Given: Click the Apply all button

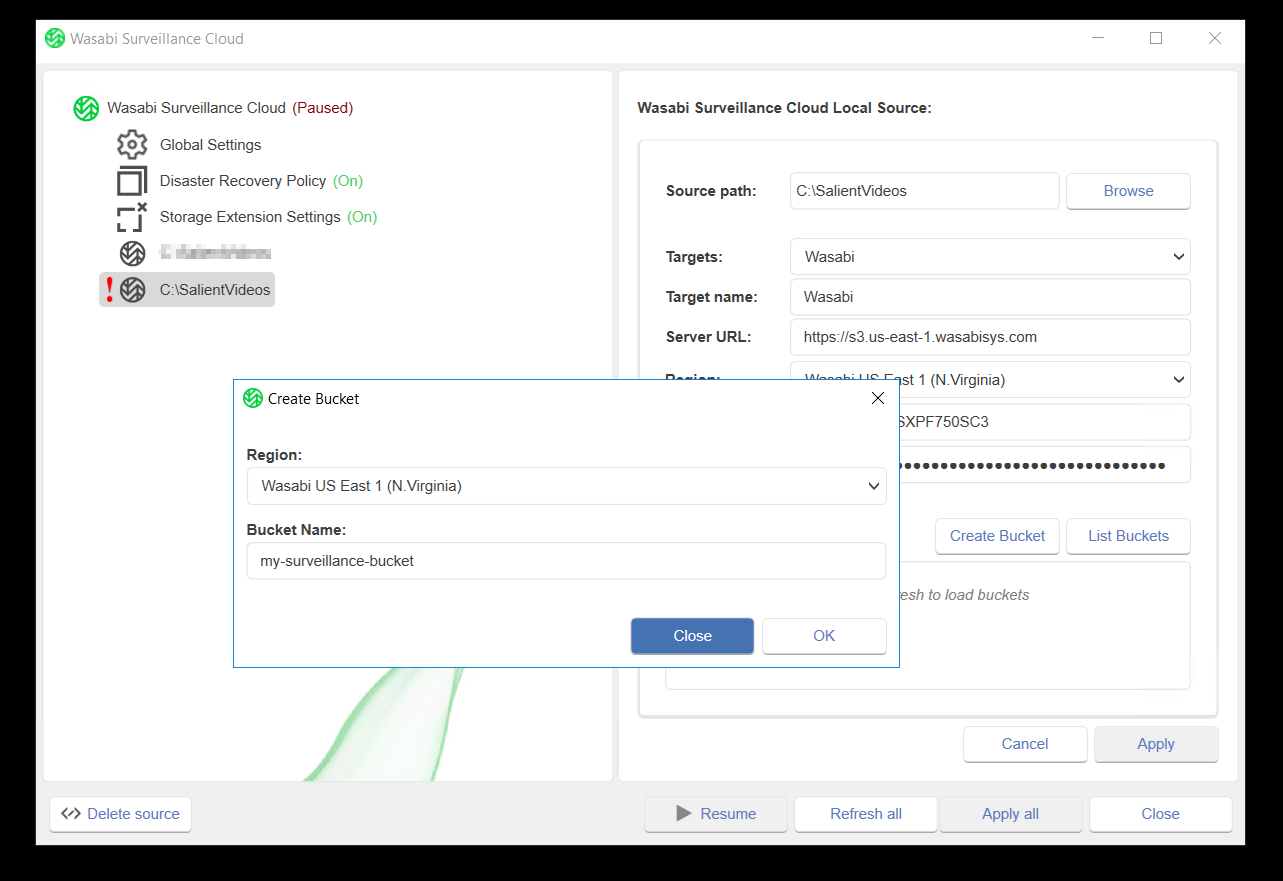Looking at the screenshot, I should pyautogui.click(x=1011, y=814).
